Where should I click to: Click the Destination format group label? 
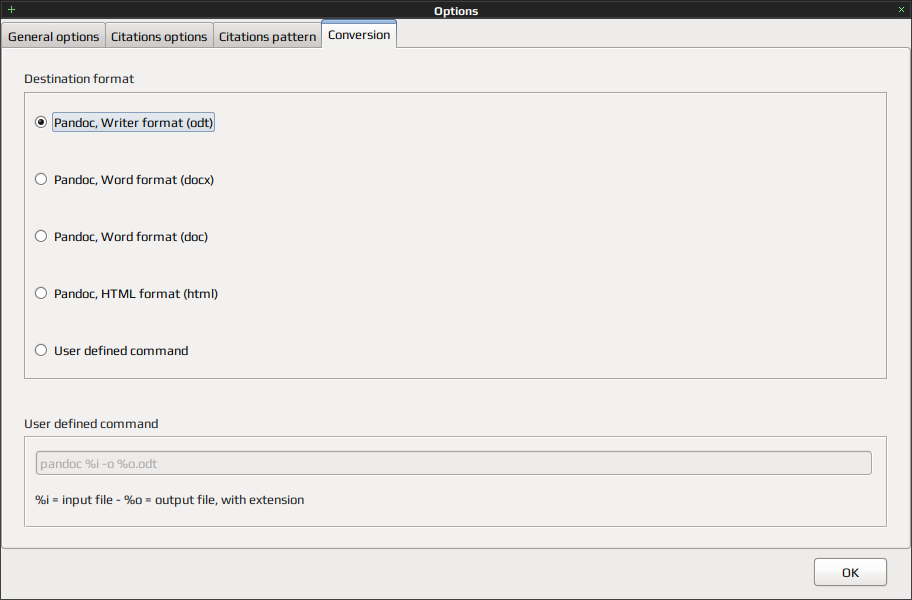pyautogui.click(x=79, y=78)
